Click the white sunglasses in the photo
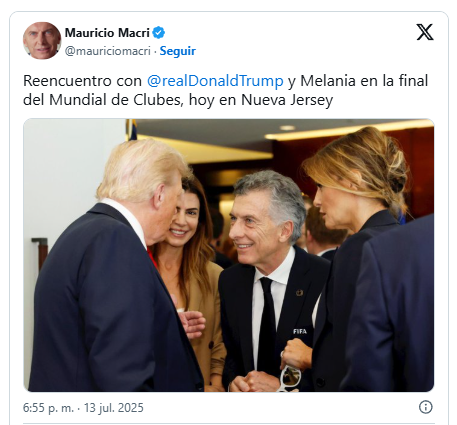This screenshot has height=425, width=457. pyautogui.click(x=289, y=376)
